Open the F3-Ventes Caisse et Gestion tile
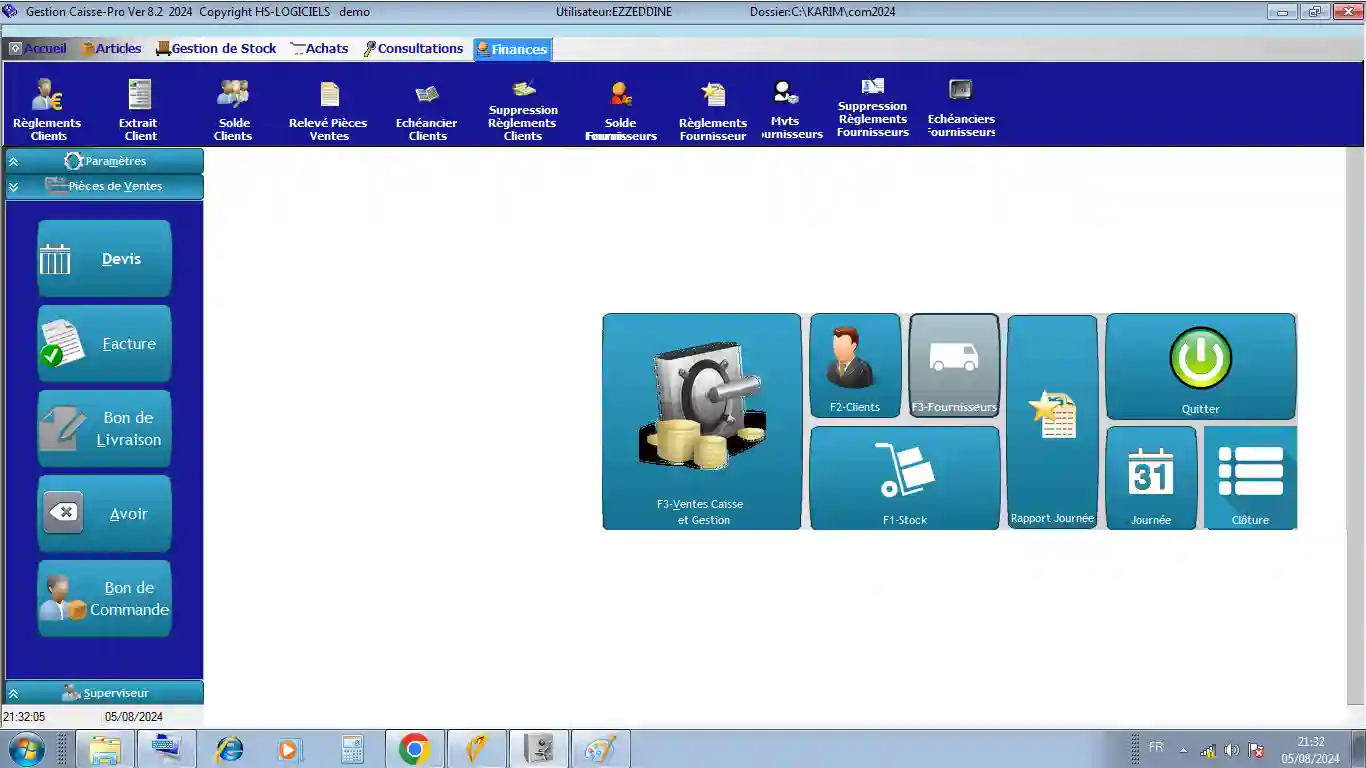This screenshot has width=1366, height=768. pyautogui.click(x=701, y=421)
